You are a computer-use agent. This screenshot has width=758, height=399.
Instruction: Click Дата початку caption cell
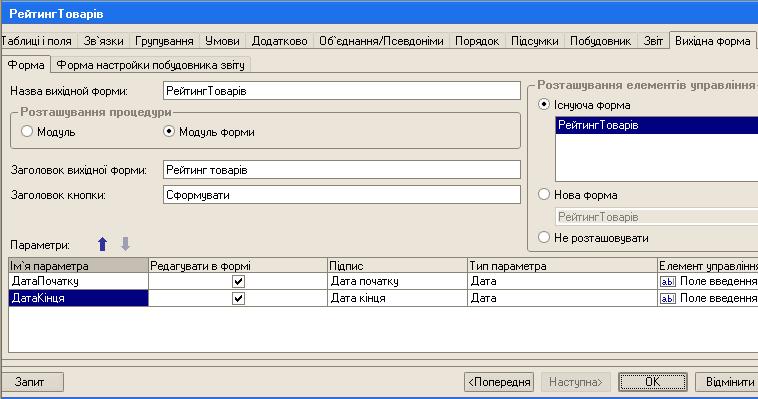tap(397, 281)
